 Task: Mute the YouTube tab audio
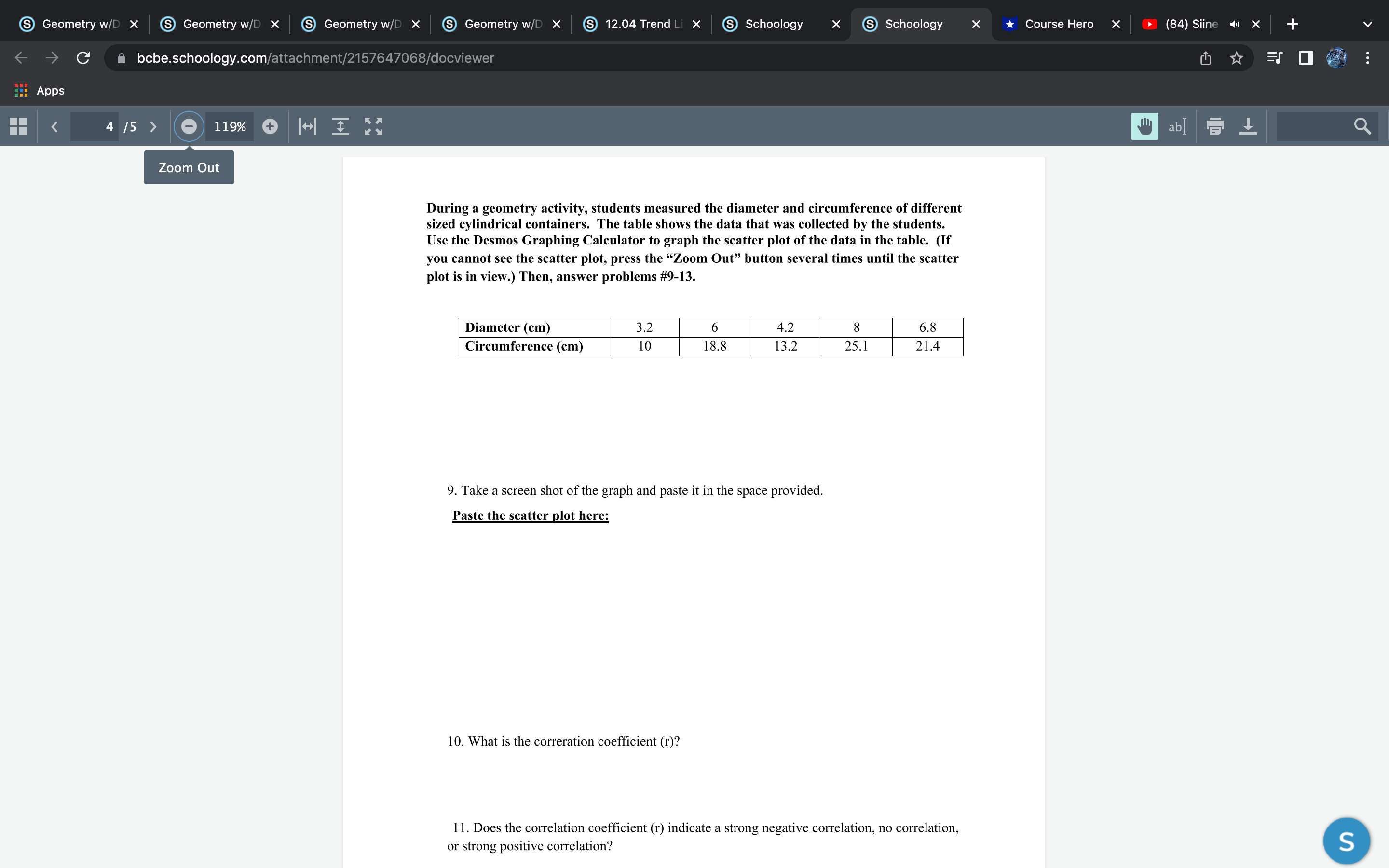click(1235, 24)
